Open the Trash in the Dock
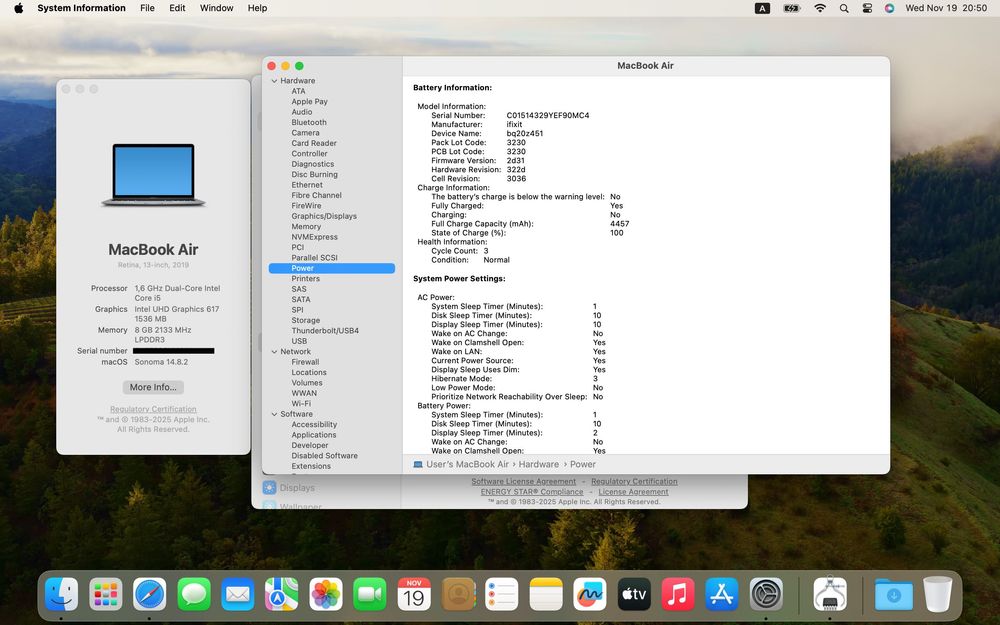 point(938,594)
